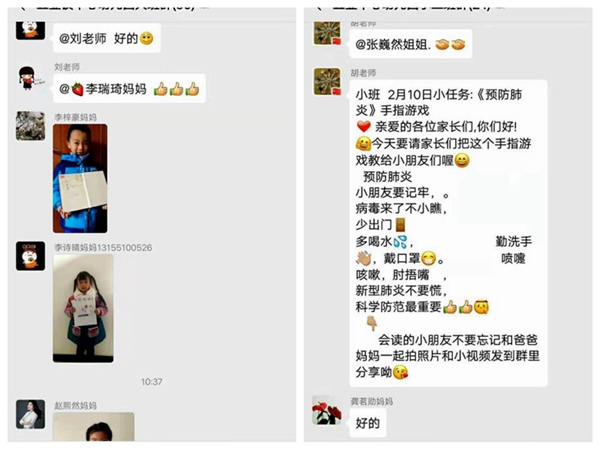Tap the 好的 reply from 龚茗勋妈妈
This screenshot has height=450, width=600.
click(368, 423)
